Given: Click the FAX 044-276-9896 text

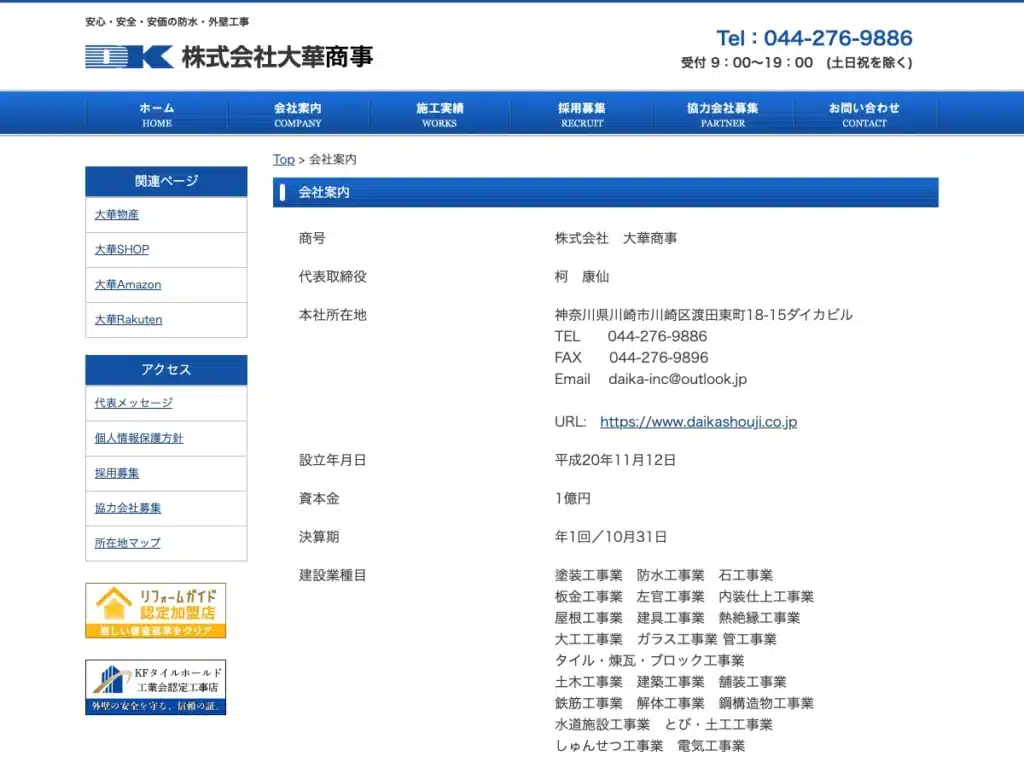Looking at the screenshot, I should click(632, 358).
